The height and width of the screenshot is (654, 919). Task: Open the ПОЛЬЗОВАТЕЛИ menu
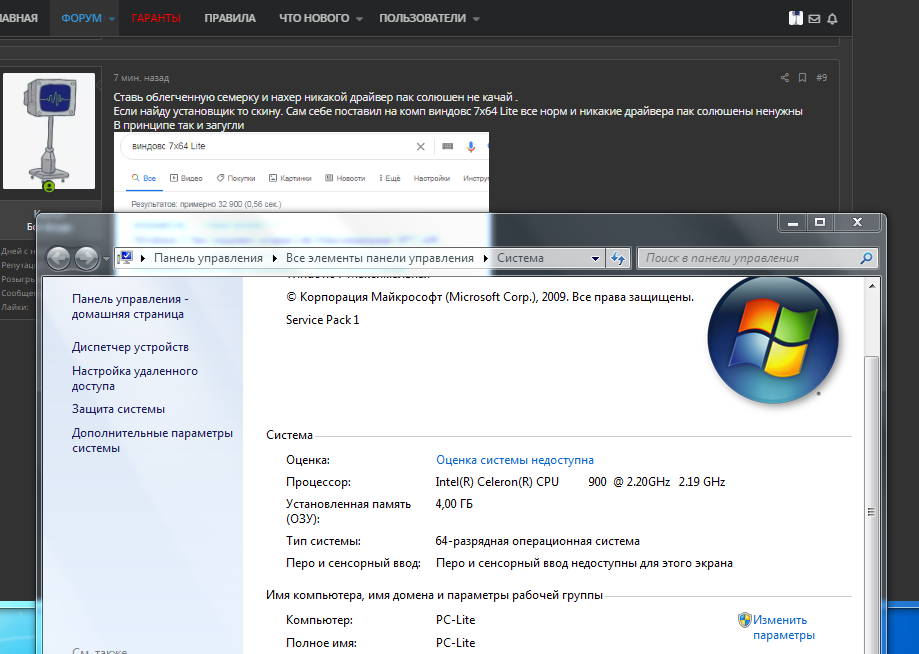pyautogui.click(x=423, y=18)
